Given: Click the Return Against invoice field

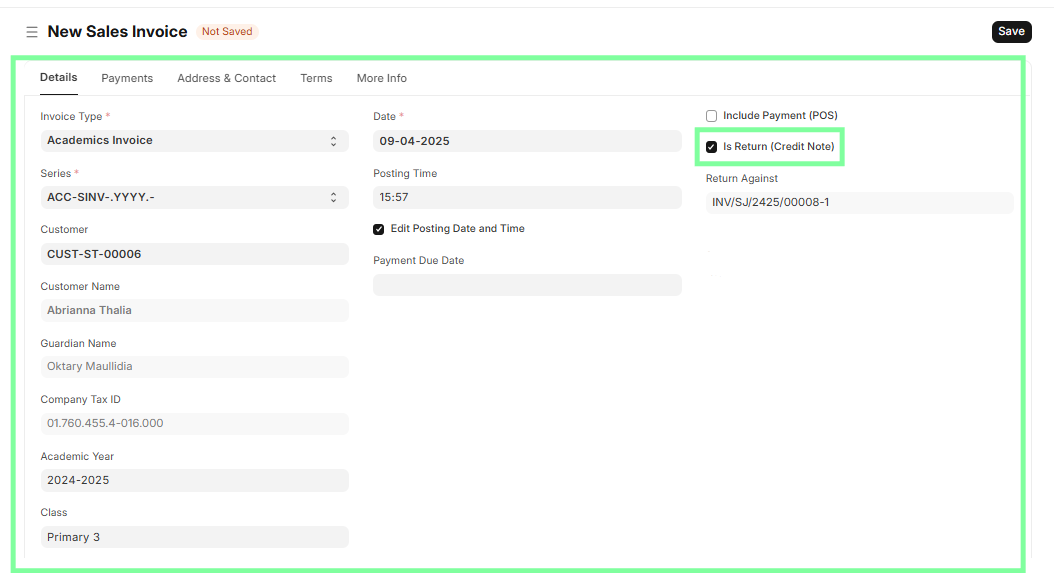Looking at the screenshot, I should 859,203.
